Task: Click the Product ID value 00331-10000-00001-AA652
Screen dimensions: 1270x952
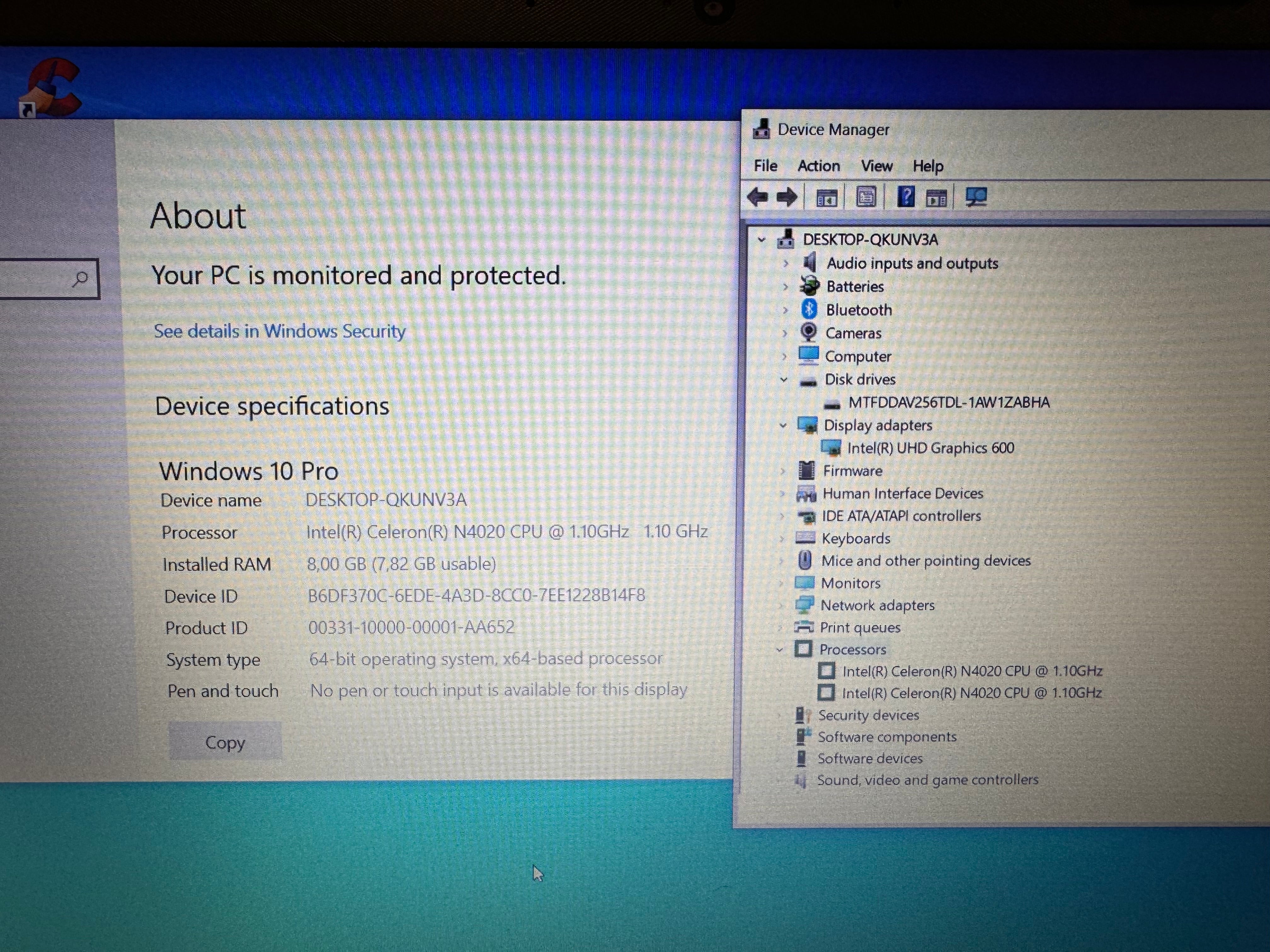Action: pyautogui.click(x=412, y=627)
